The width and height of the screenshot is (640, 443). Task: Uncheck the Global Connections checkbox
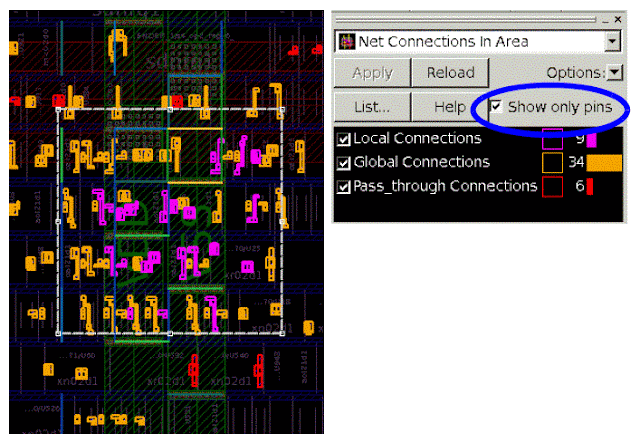[x=344, y=163]
